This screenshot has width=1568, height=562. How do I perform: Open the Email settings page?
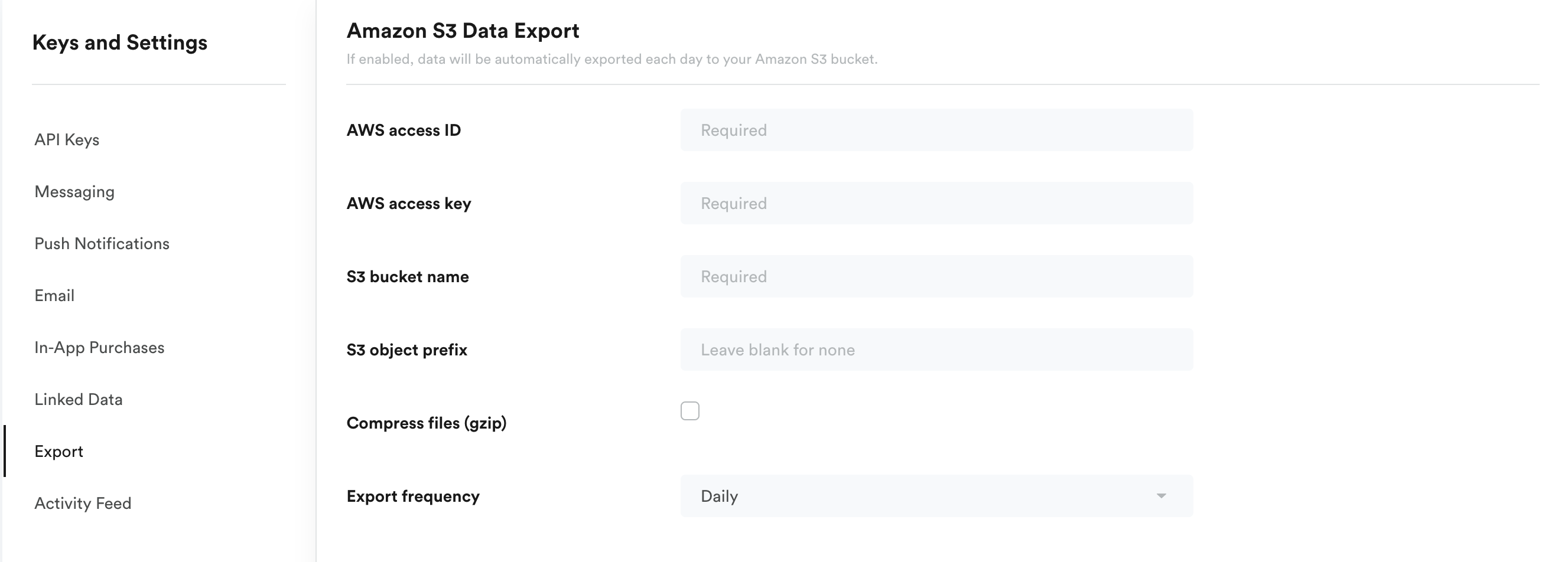[x=54, y=296]
